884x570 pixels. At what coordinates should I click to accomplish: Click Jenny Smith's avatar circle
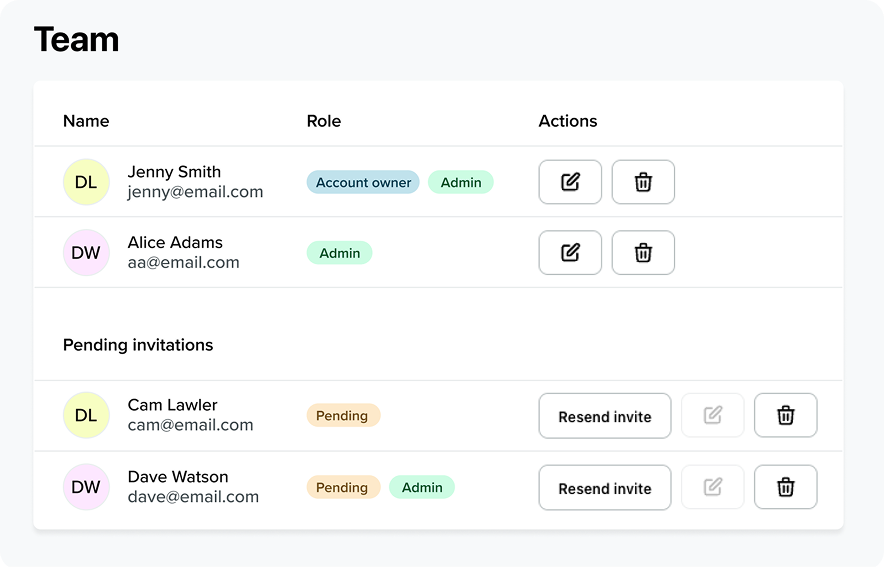tap(86, 182)
